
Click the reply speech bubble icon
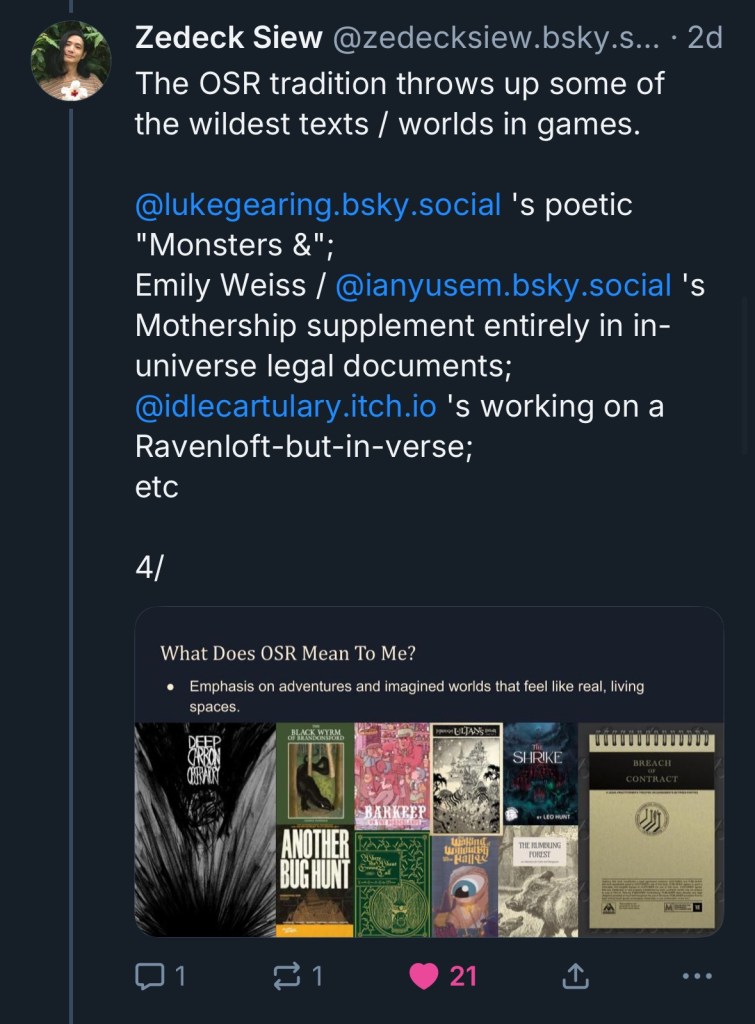tap(149, 975)
